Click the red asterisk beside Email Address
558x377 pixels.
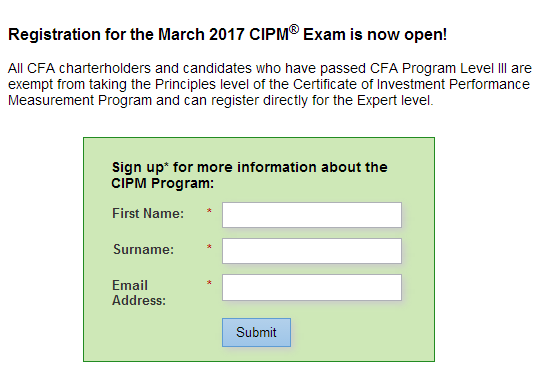pyautogui.click(x=209, y=283)
